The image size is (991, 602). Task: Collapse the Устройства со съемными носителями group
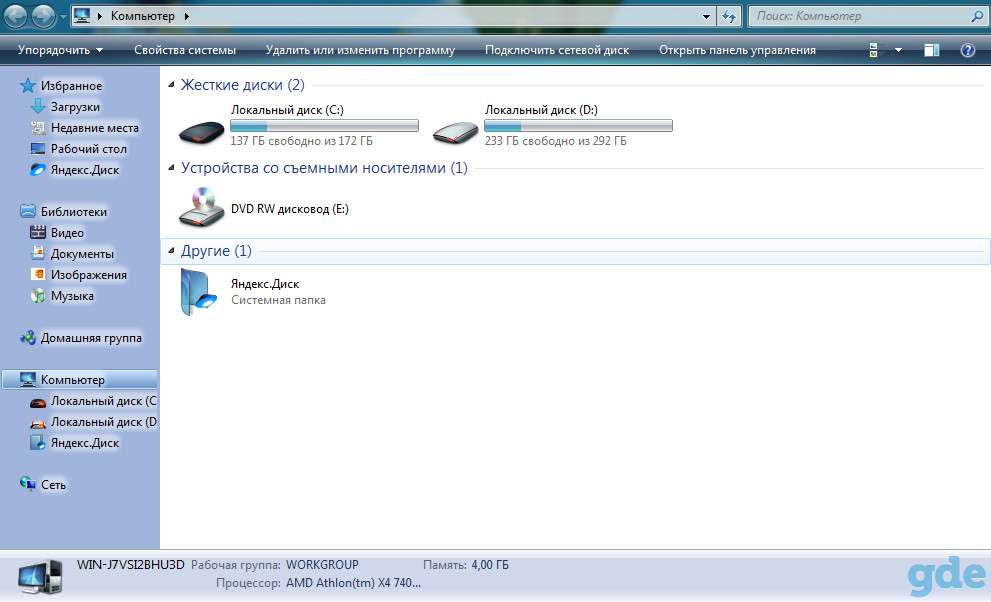point(171,167)
